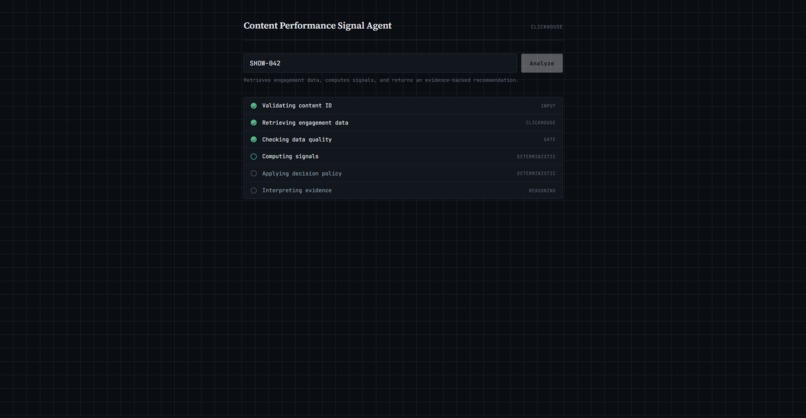Click the green status dot for Checking data quality
This screenshot has height=418, width=806.
tap(253, 139)
